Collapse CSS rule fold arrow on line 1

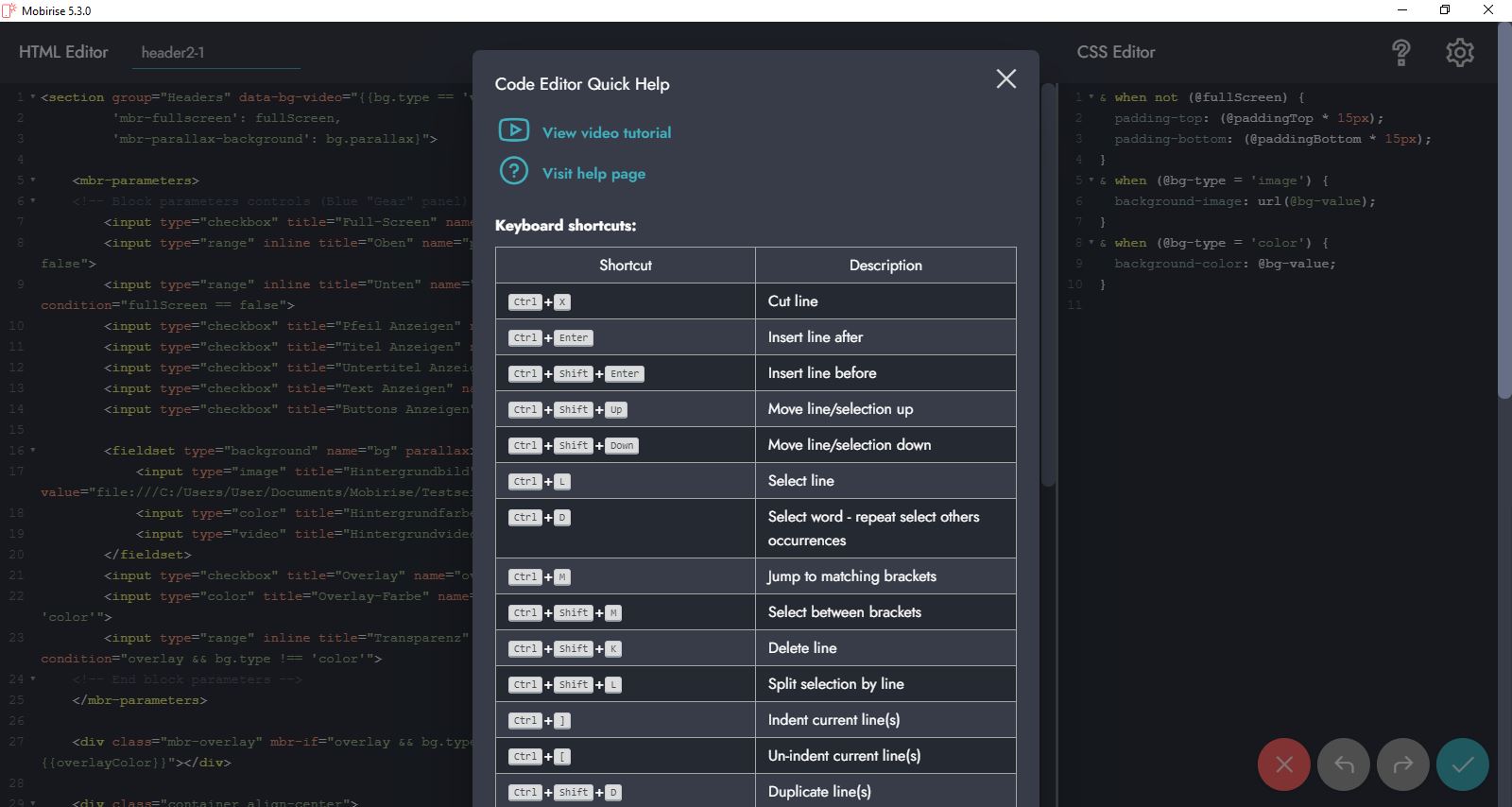(x=1091, y=97)
